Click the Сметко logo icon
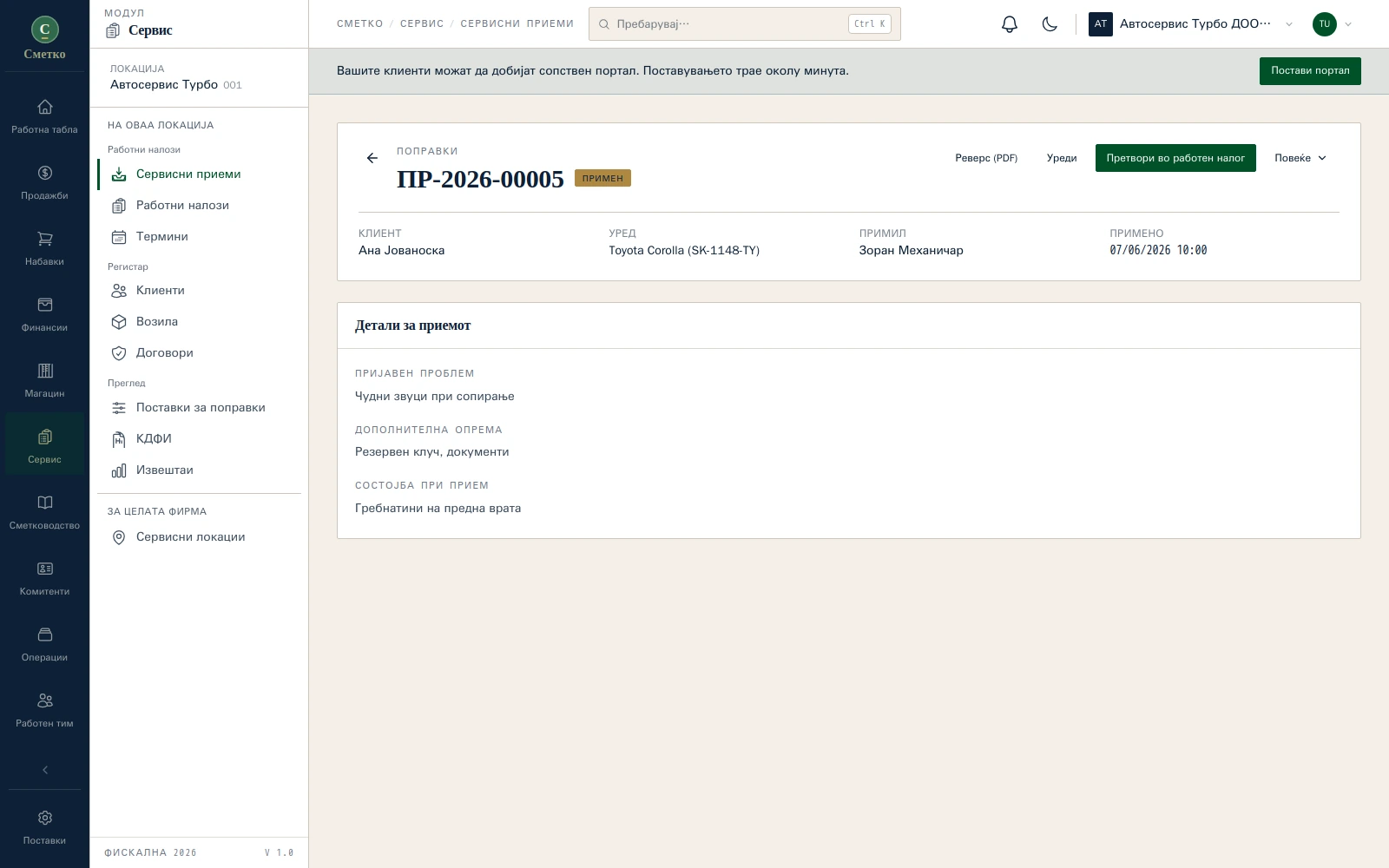Screen dimensions: 1389x868 (44, 30)
